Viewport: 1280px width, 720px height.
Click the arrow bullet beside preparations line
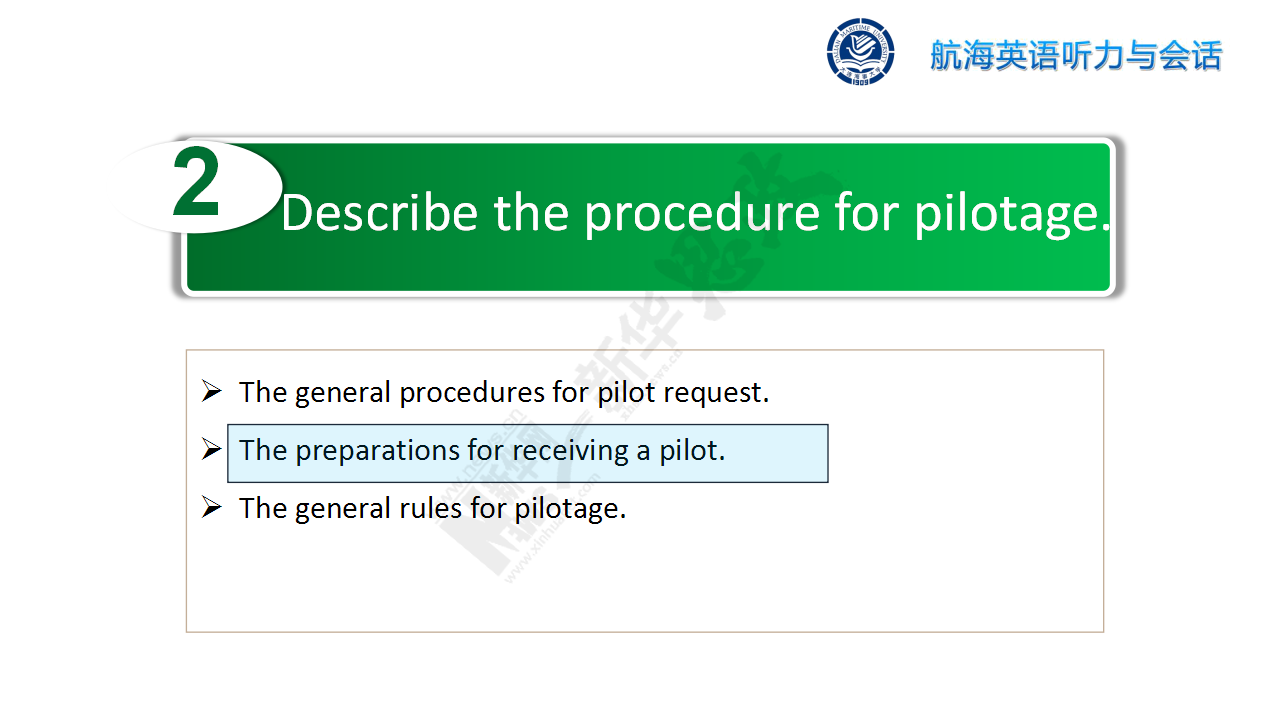[211, 449]
